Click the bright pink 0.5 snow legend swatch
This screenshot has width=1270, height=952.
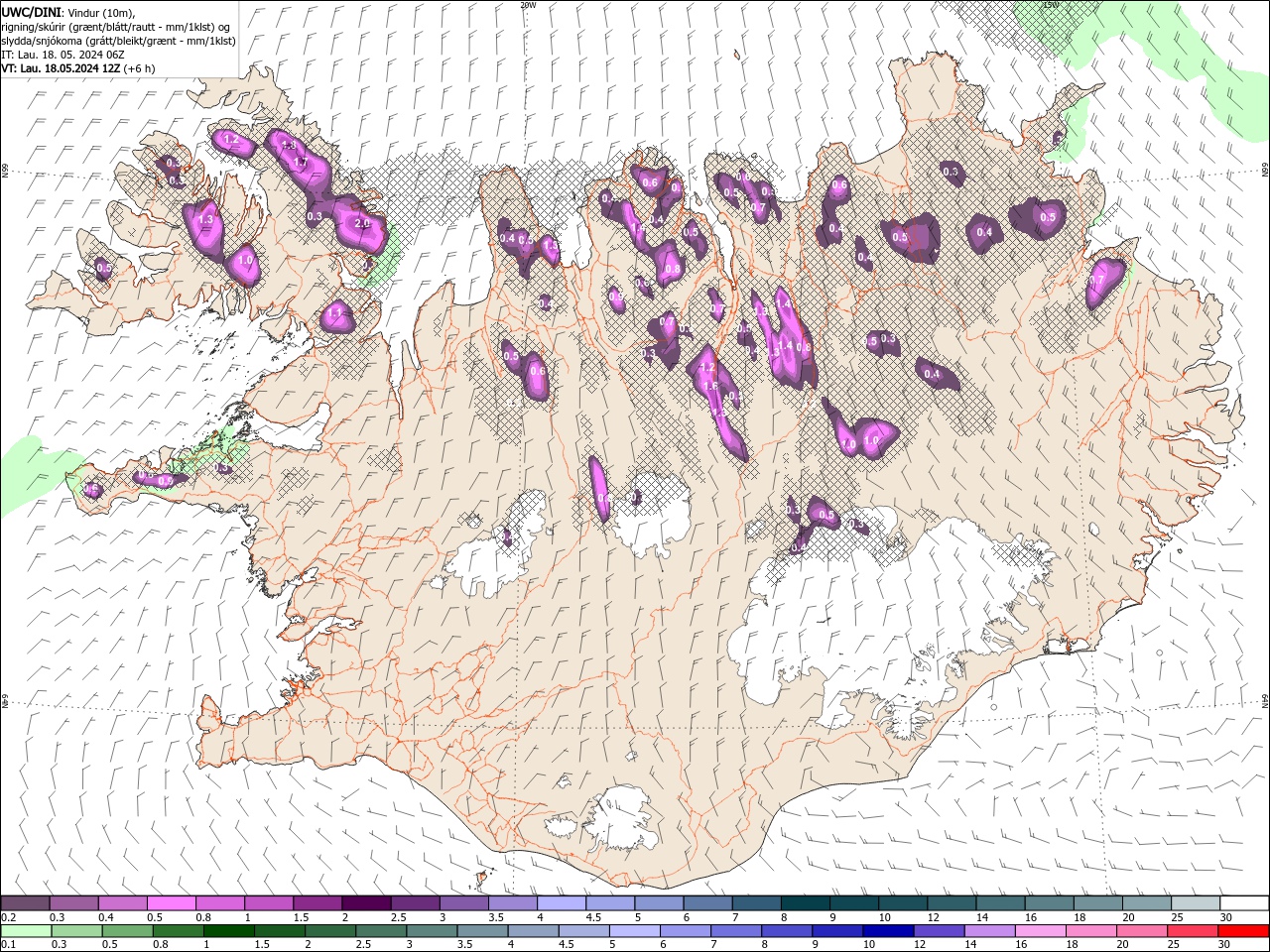pyautogui.click(x=171, y=903)
